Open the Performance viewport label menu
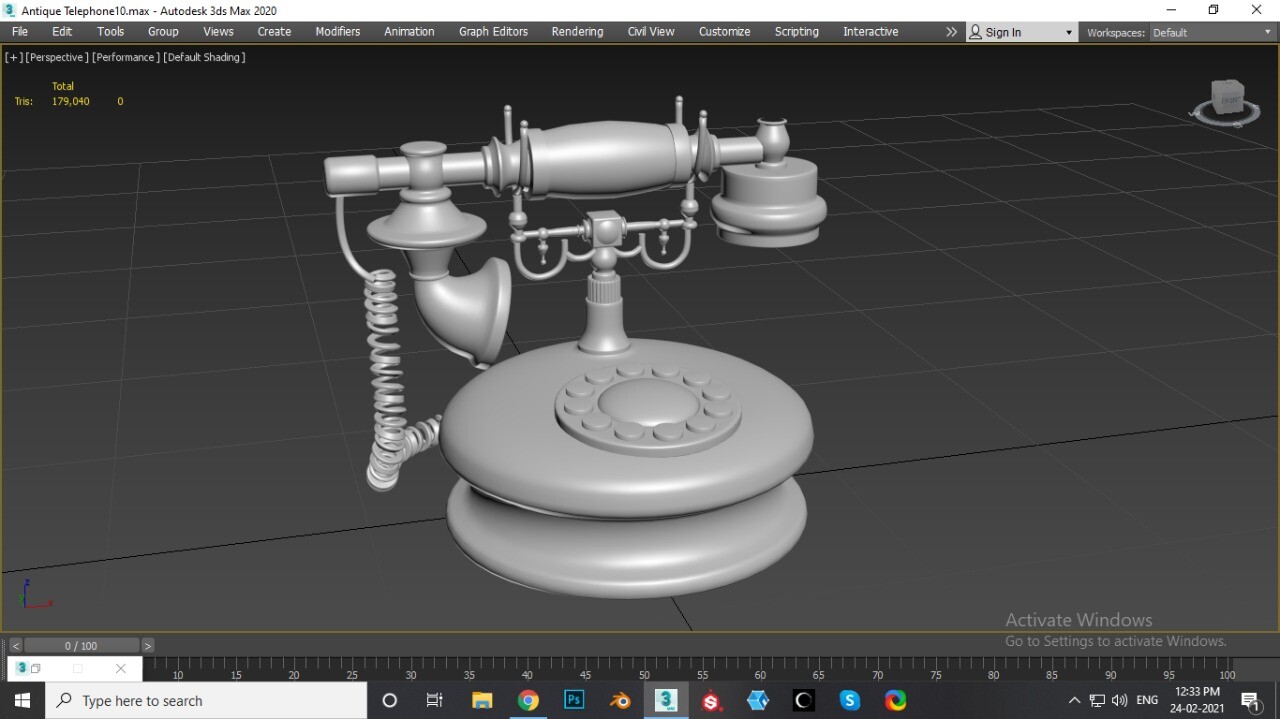Image resolution: width=1280 pixels, height=719 pixels. [126, 57]
